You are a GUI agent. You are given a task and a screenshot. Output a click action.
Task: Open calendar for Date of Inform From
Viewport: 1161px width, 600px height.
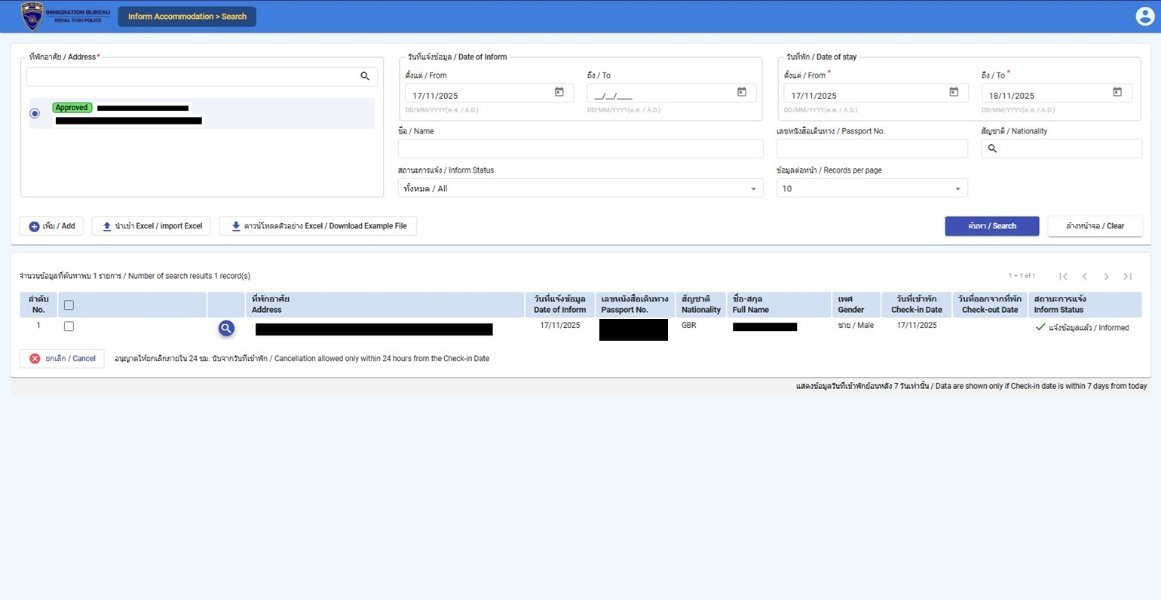coord(559,93)
